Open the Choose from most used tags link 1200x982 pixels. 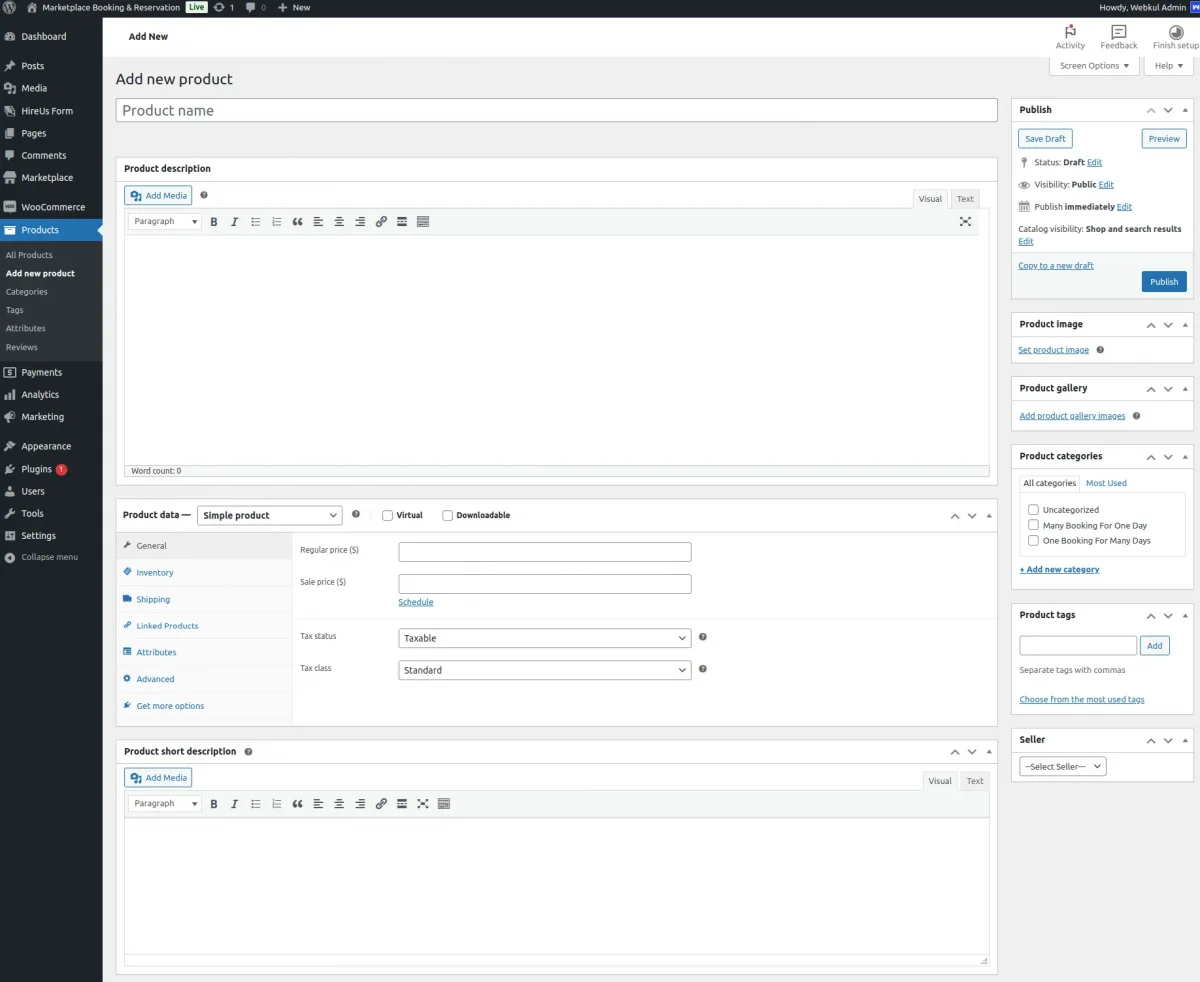coord(1082,699)
